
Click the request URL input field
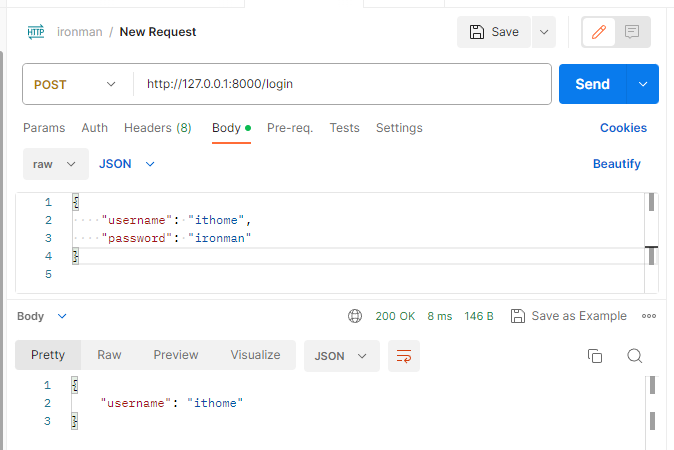click(x=342, y=84)
